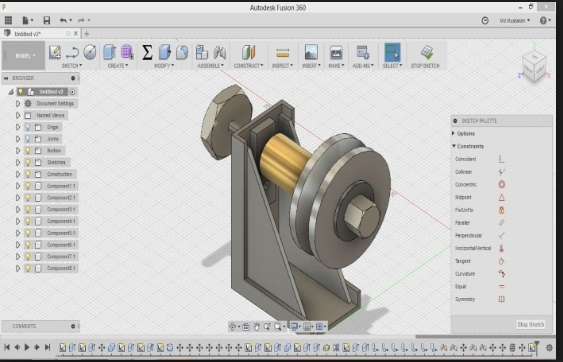Select the Concentric constraint icon
563x362 pixels.
tap(502, 184)
